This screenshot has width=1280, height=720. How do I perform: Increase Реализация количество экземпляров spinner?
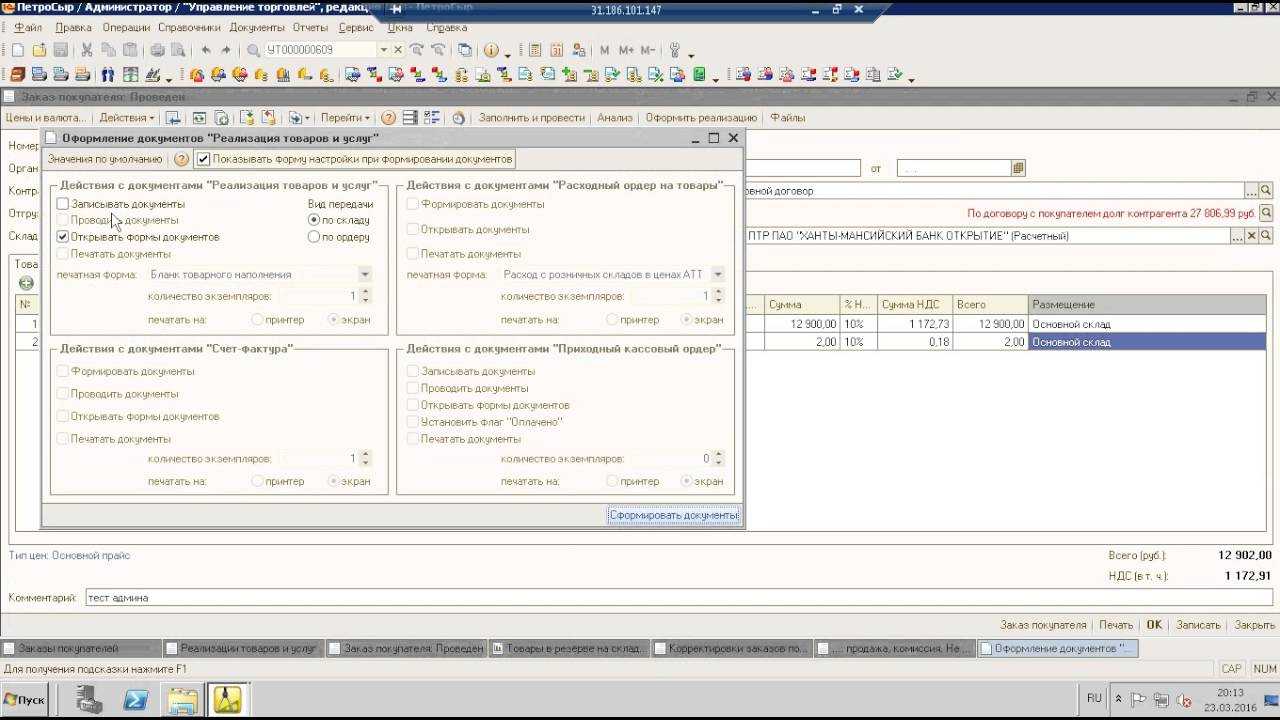(365, 293)
